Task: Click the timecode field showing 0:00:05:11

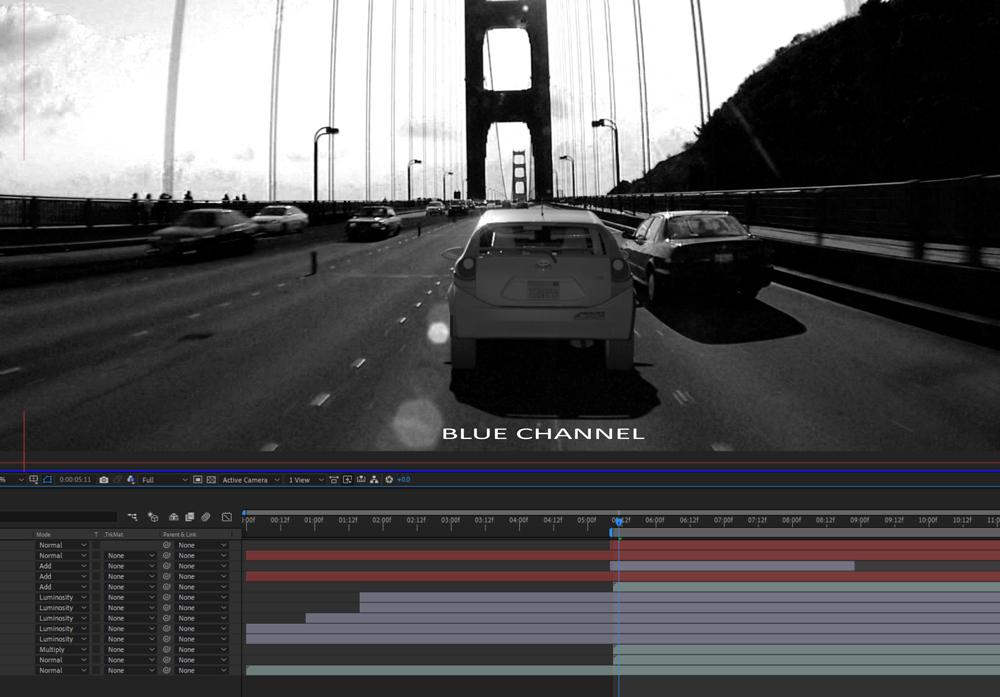Action: coord(75,480)
